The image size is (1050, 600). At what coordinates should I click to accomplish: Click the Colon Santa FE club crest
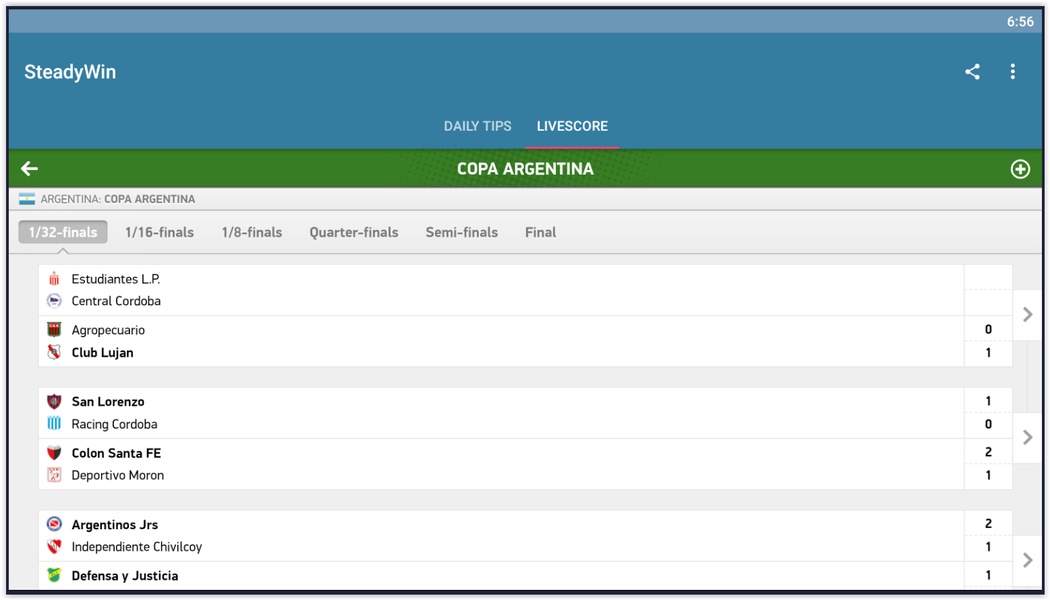click(x=54, y=453)
